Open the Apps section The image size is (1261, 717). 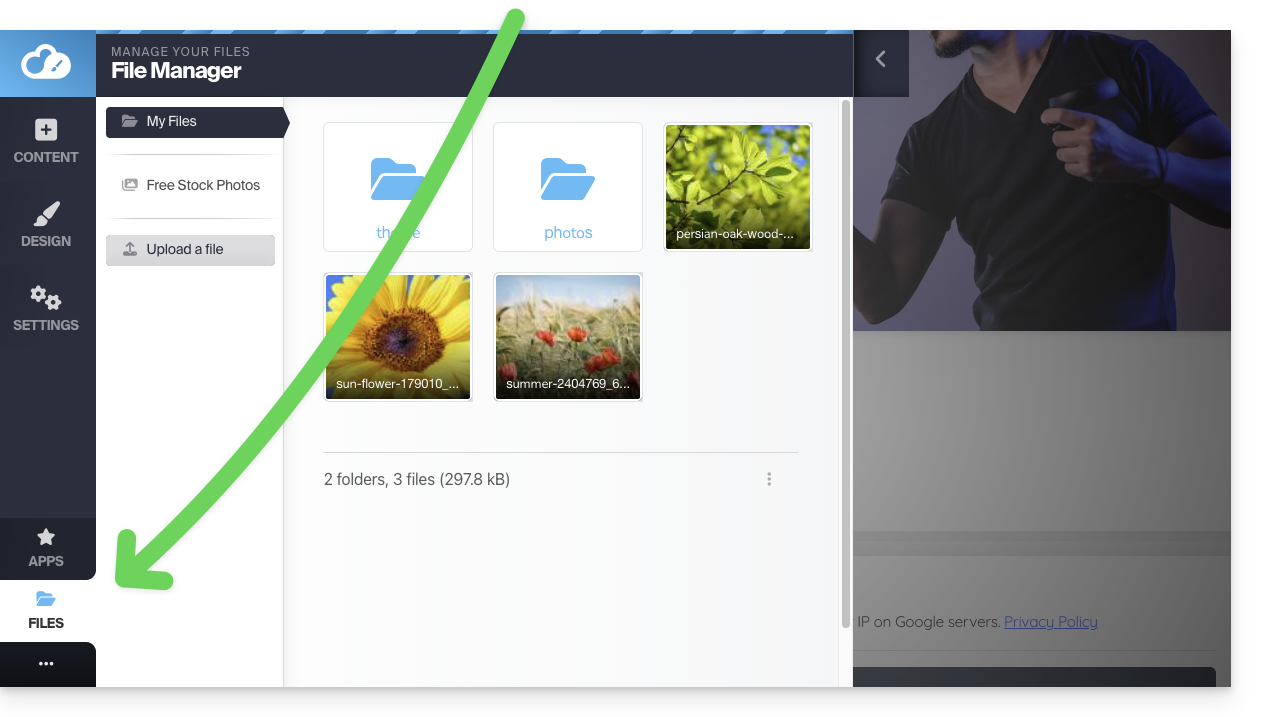[46, 548]
